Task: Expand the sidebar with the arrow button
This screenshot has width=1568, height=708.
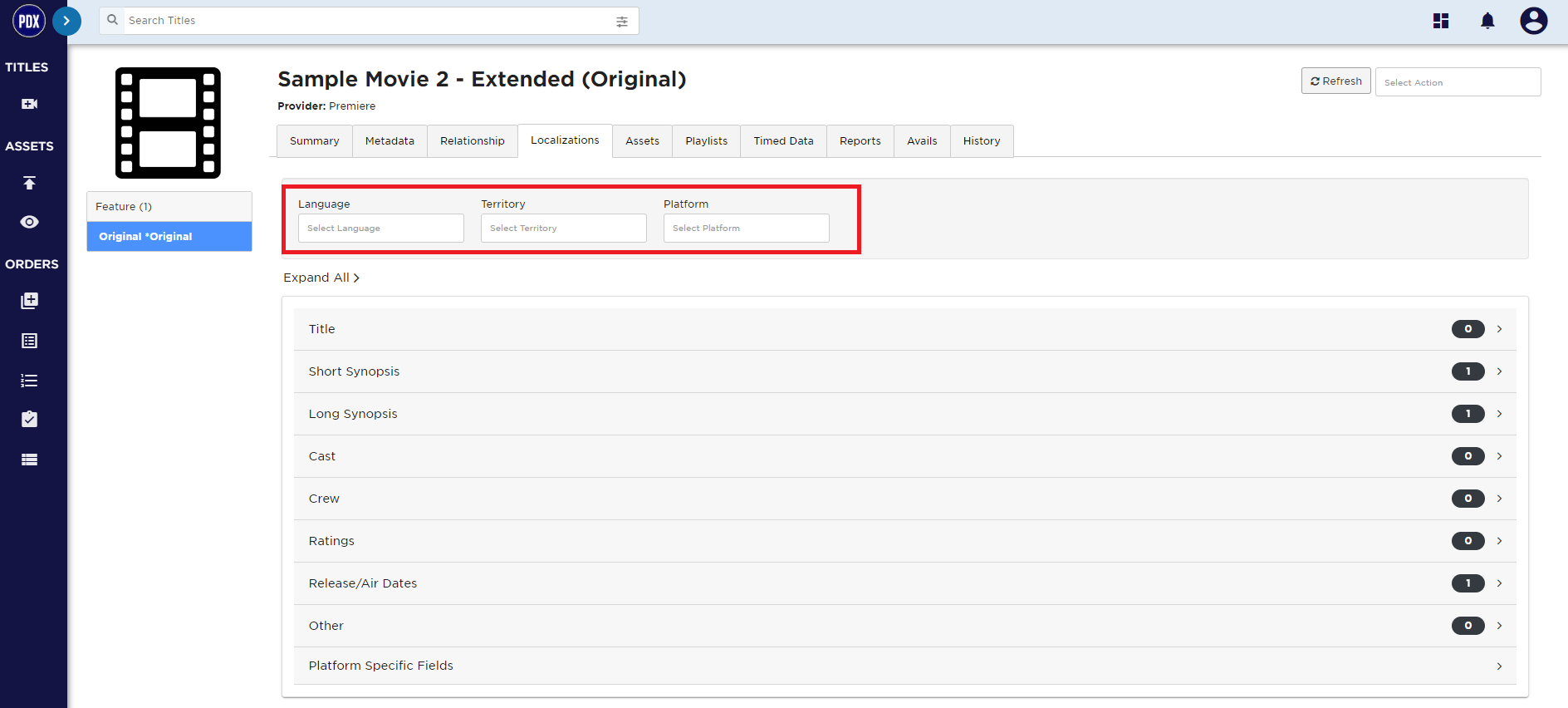Action: pyautogui.click(x=66, y=21)
